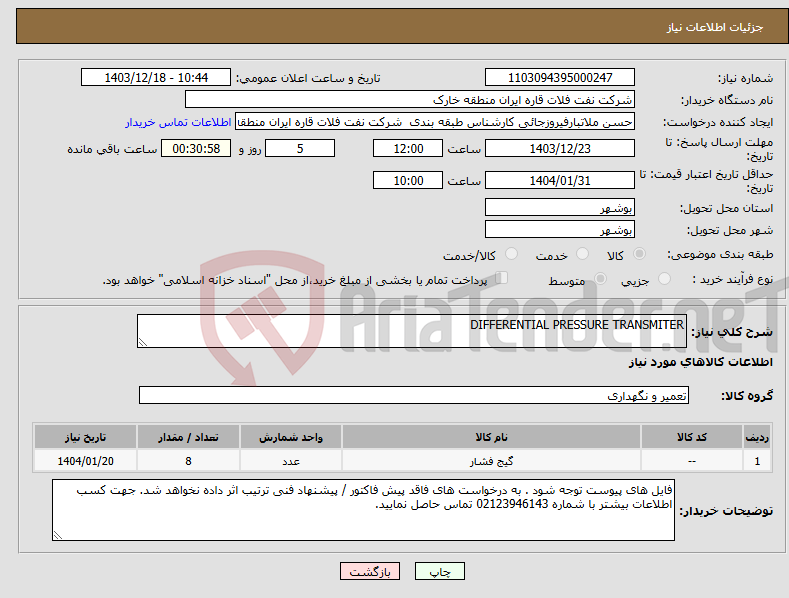The image size is (789, 598).
Task: Click the بازگشت back button
Action: coord(370,571)
